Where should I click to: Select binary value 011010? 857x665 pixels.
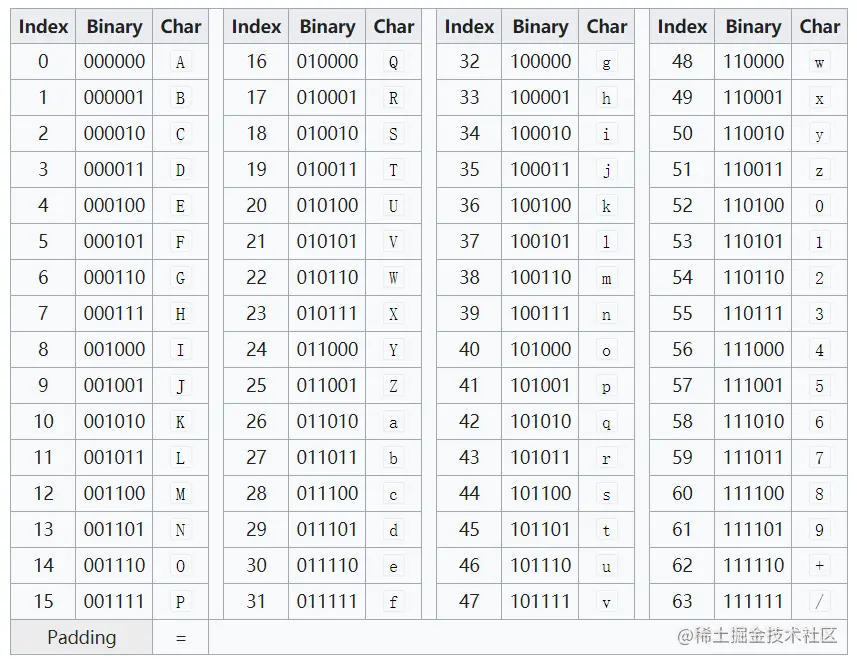pyautogui.click(x=327, y=422)
